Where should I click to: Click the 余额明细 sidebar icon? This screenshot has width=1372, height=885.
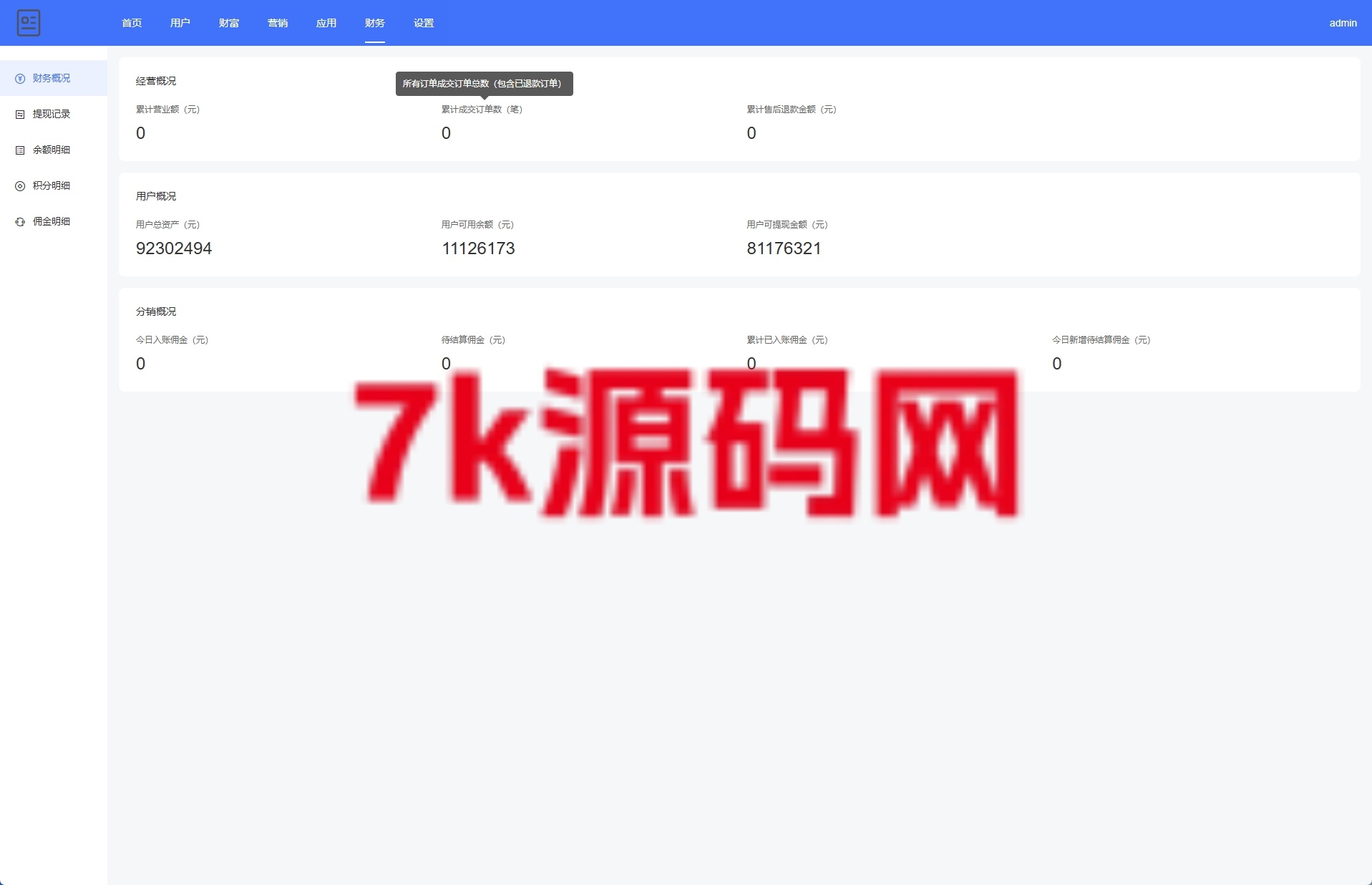point(20,150)
